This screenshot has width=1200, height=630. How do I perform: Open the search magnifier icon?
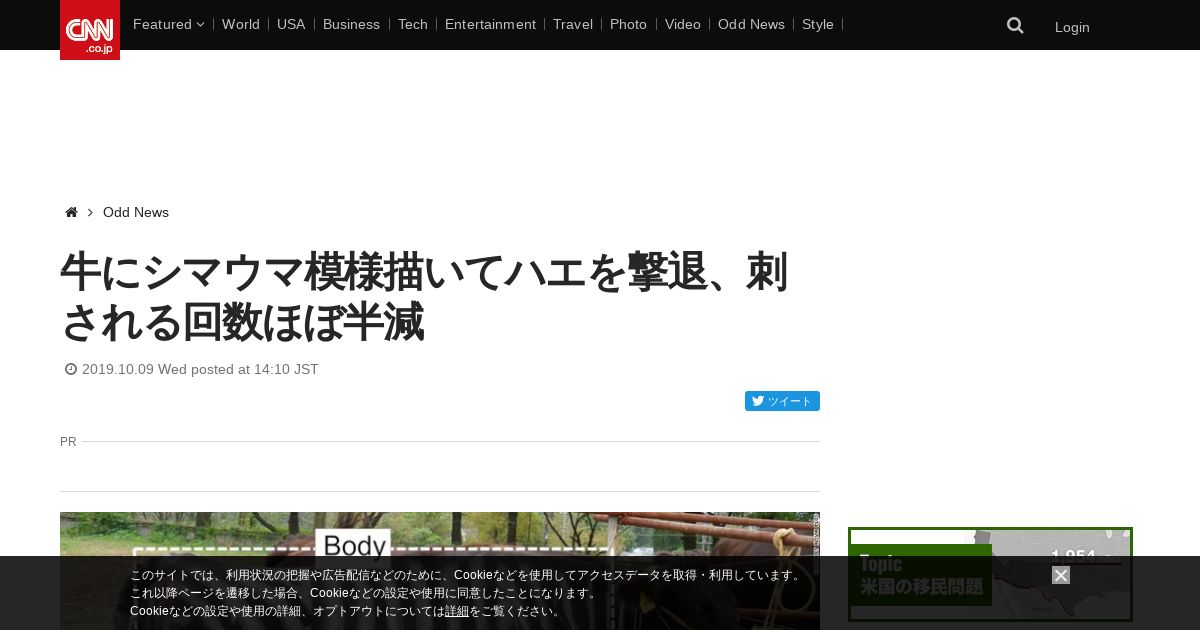click(1015, 26)
